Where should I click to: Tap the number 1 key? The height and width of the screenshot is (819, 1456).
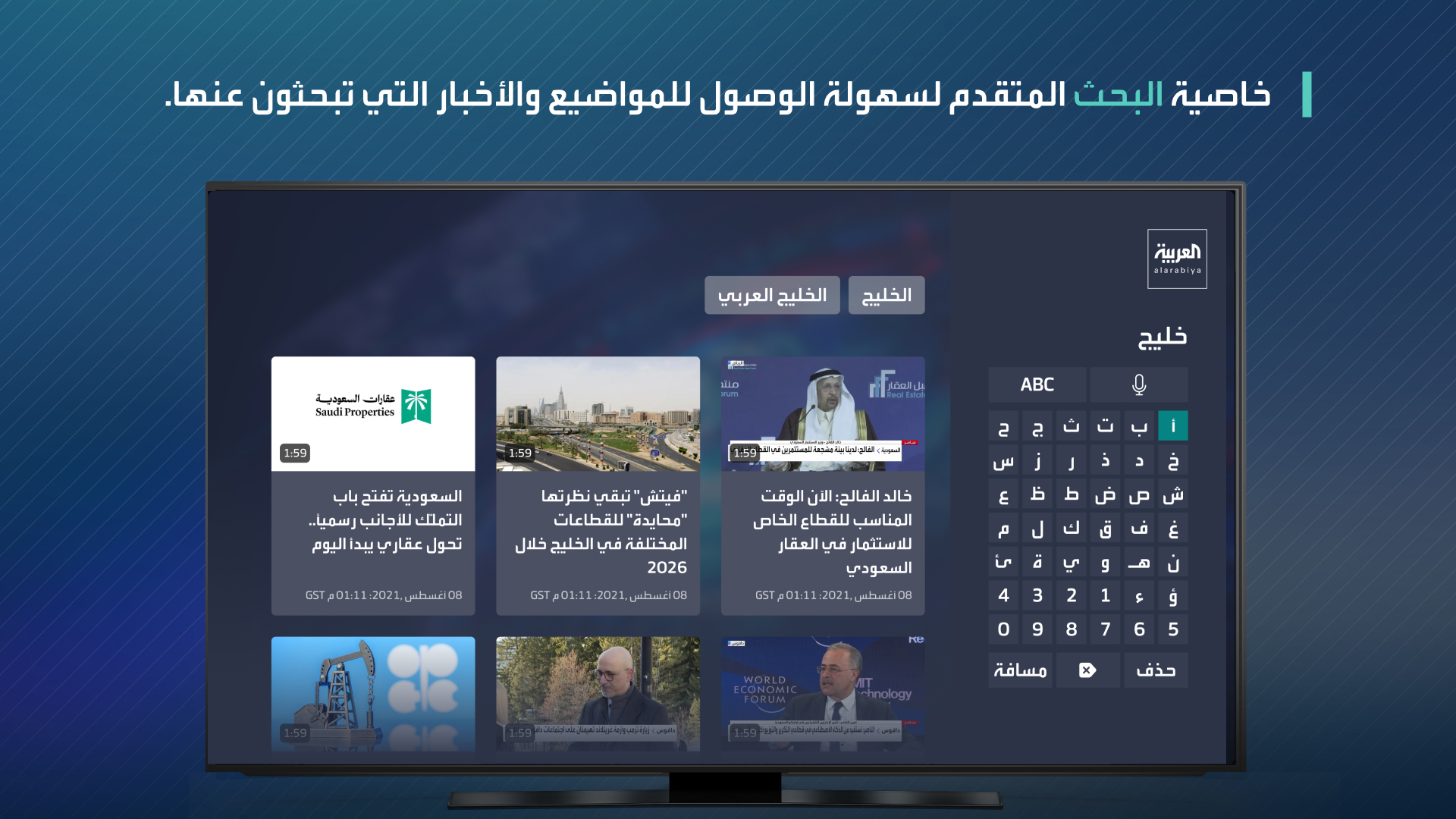(1106, 596)
